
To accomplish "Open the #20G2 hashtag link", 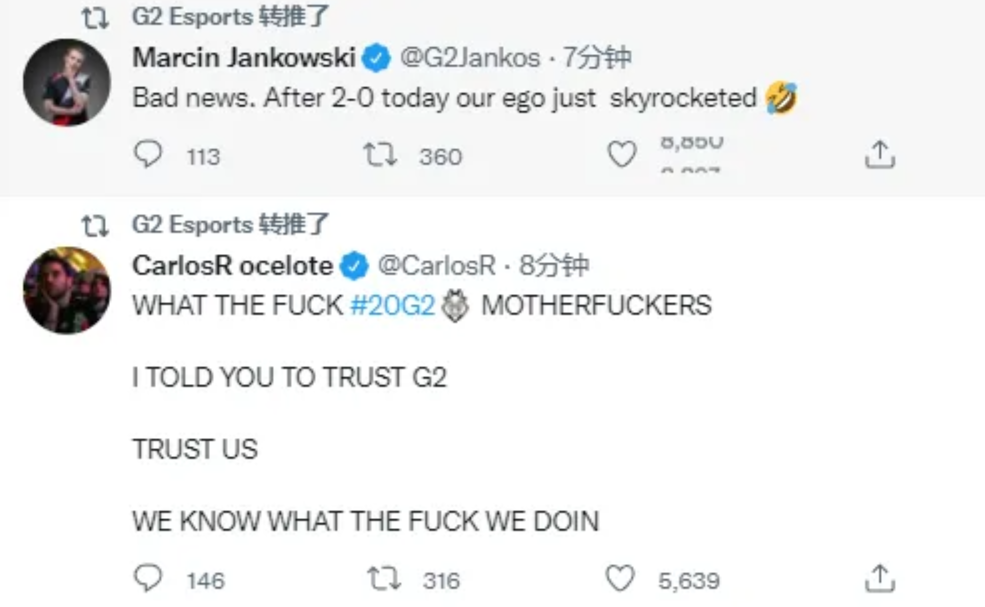I will point(393,305).
